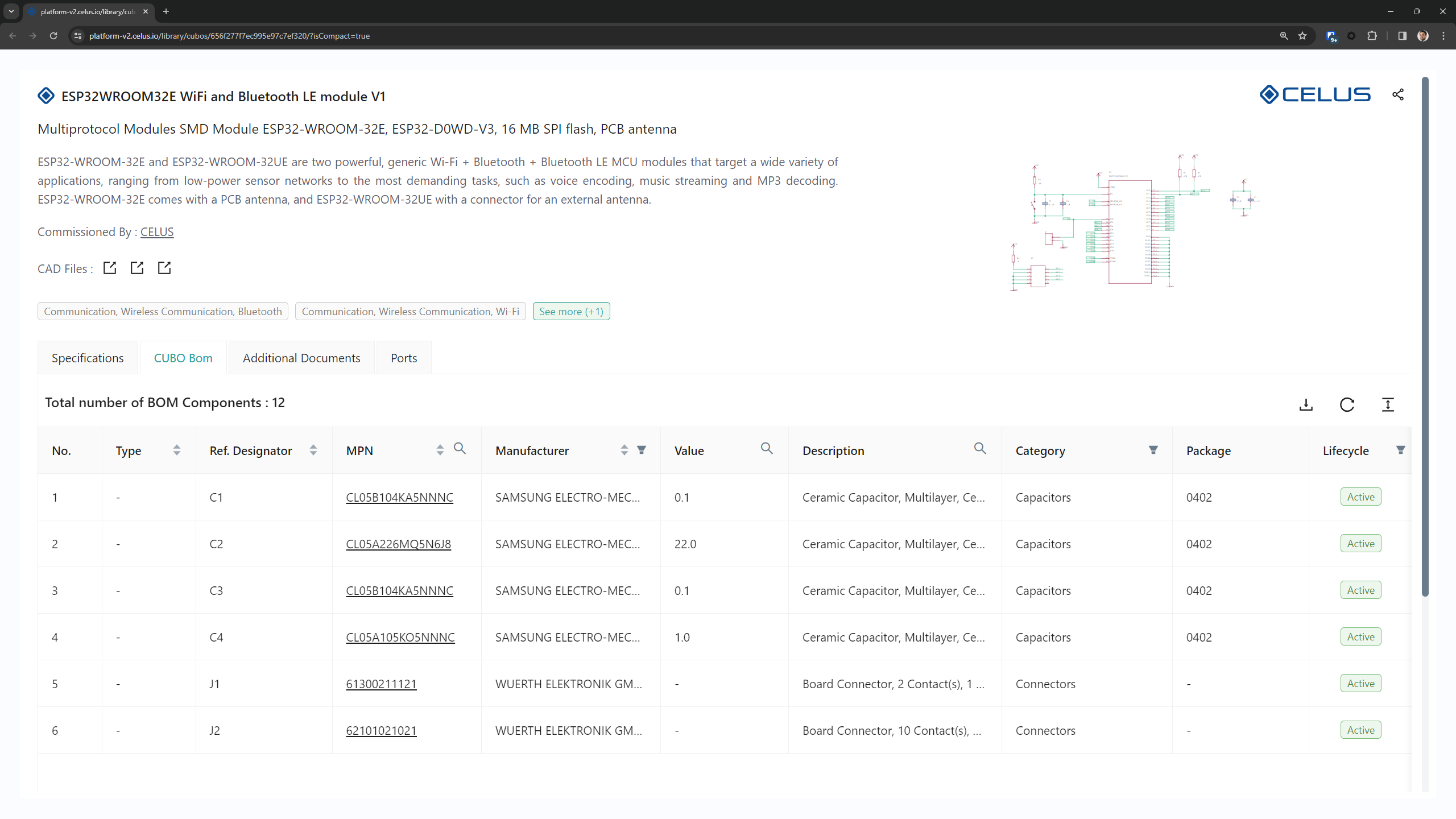
Task: Search in the MPN column
Action: (x=460, y=449)
